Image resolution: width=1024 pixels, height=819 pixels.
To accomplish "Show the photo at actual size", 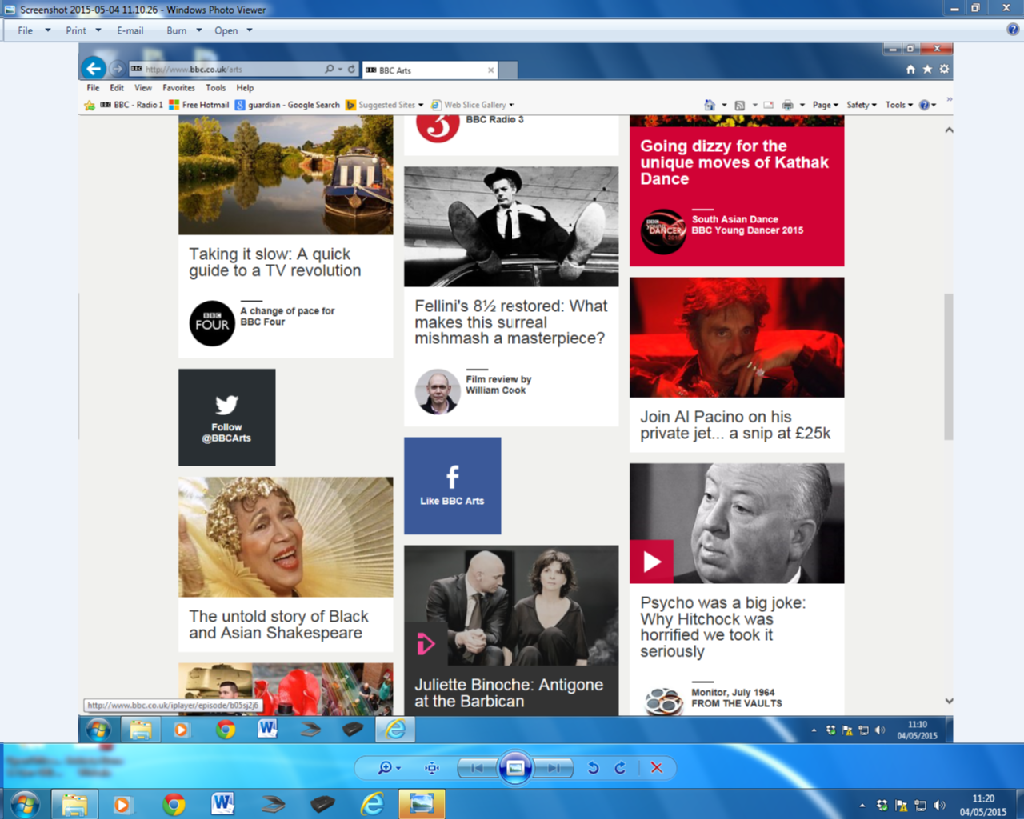I will [x=432, y=768].
